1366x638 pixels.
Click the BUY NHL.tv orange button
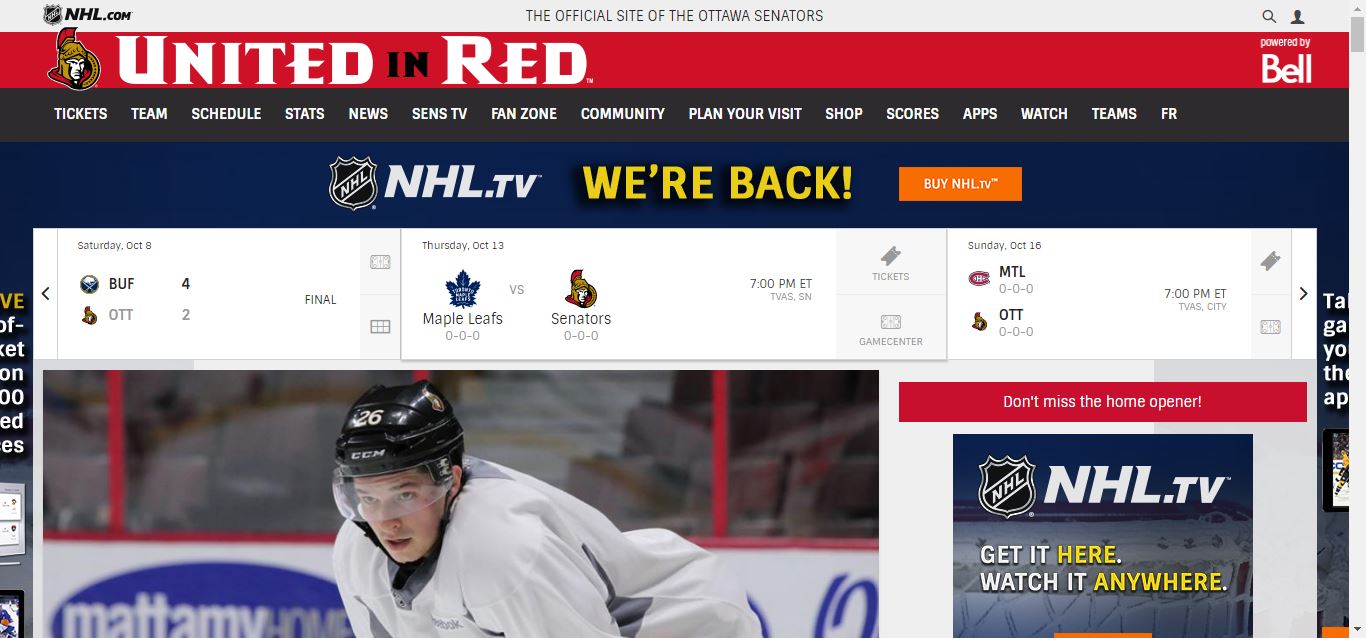pyautogui.click(x=960, y=184)
